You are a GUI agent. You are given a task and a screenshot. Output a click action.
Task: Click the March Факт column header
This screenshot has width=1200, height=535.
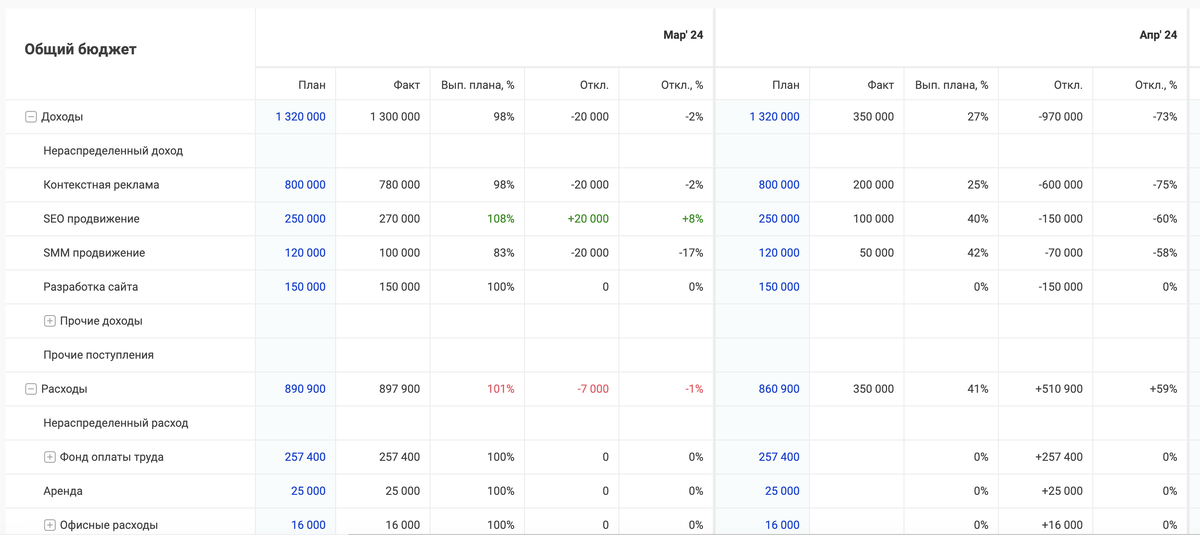click(x=407, y=85)
